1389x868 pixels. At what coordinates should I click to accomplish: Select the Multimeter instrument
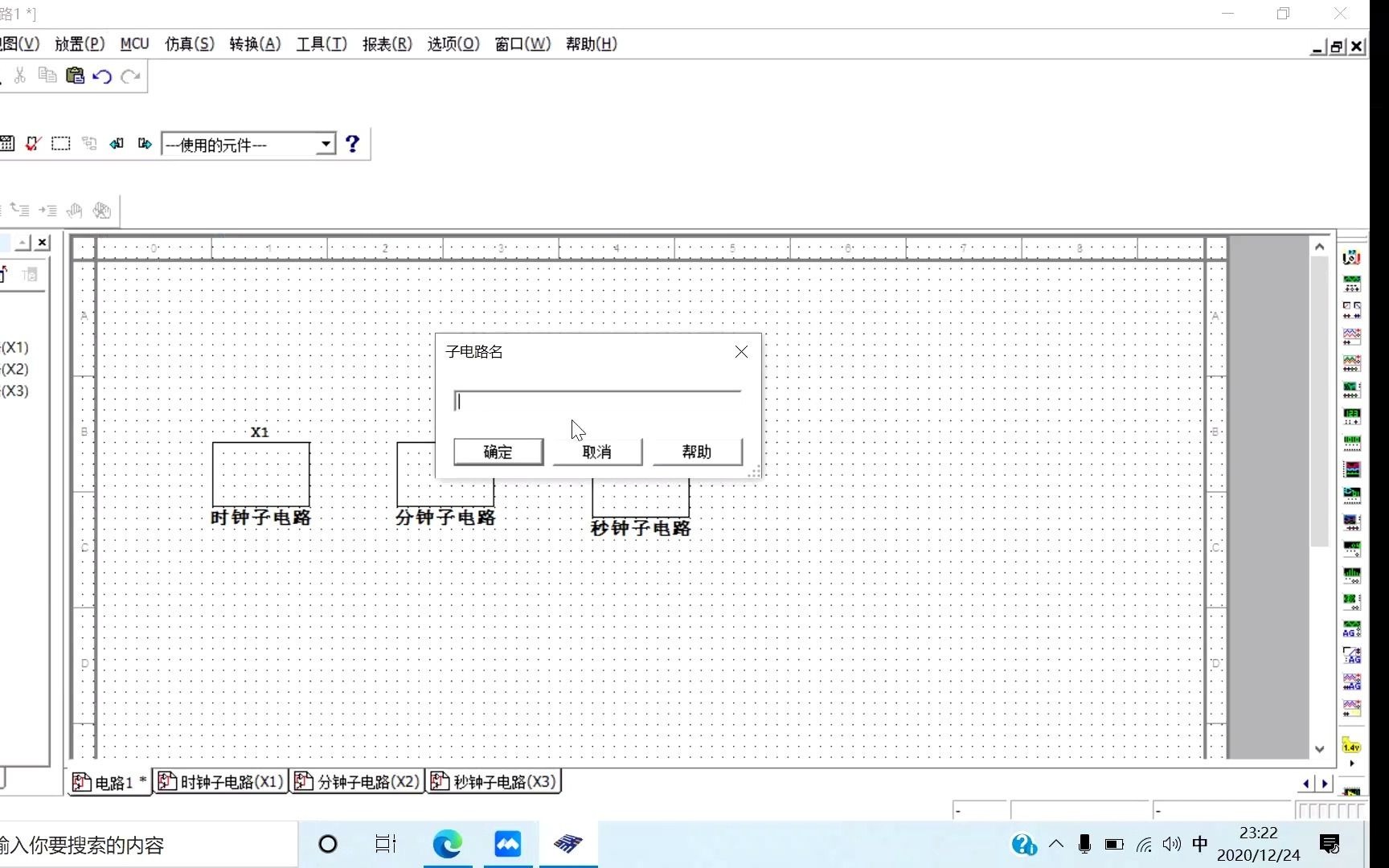click(x=1352, y=258)
